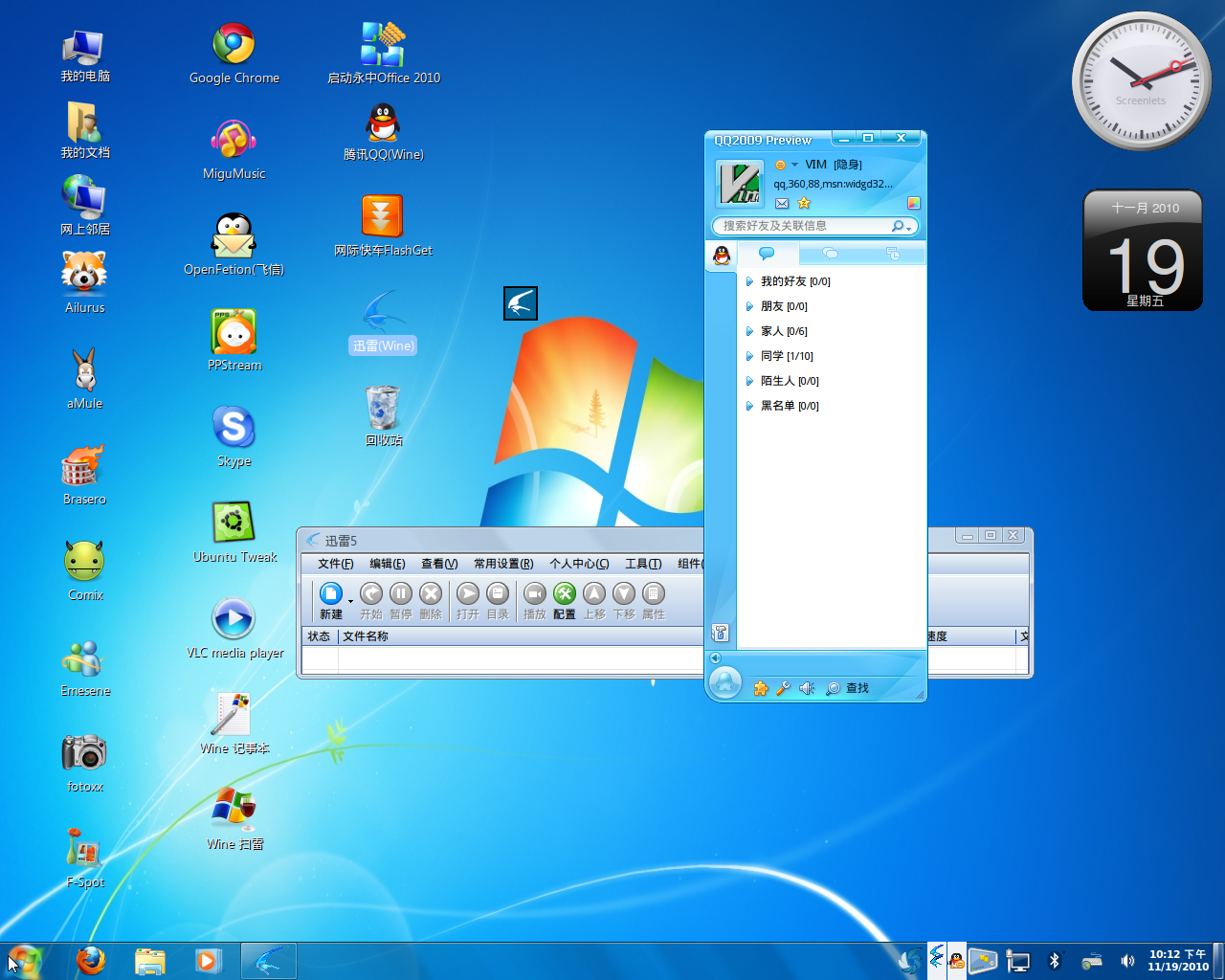Open the 个人中心(C) menu in Xunlei
Viewport: 1225px width, 980px height.
(x=579, y=564)
